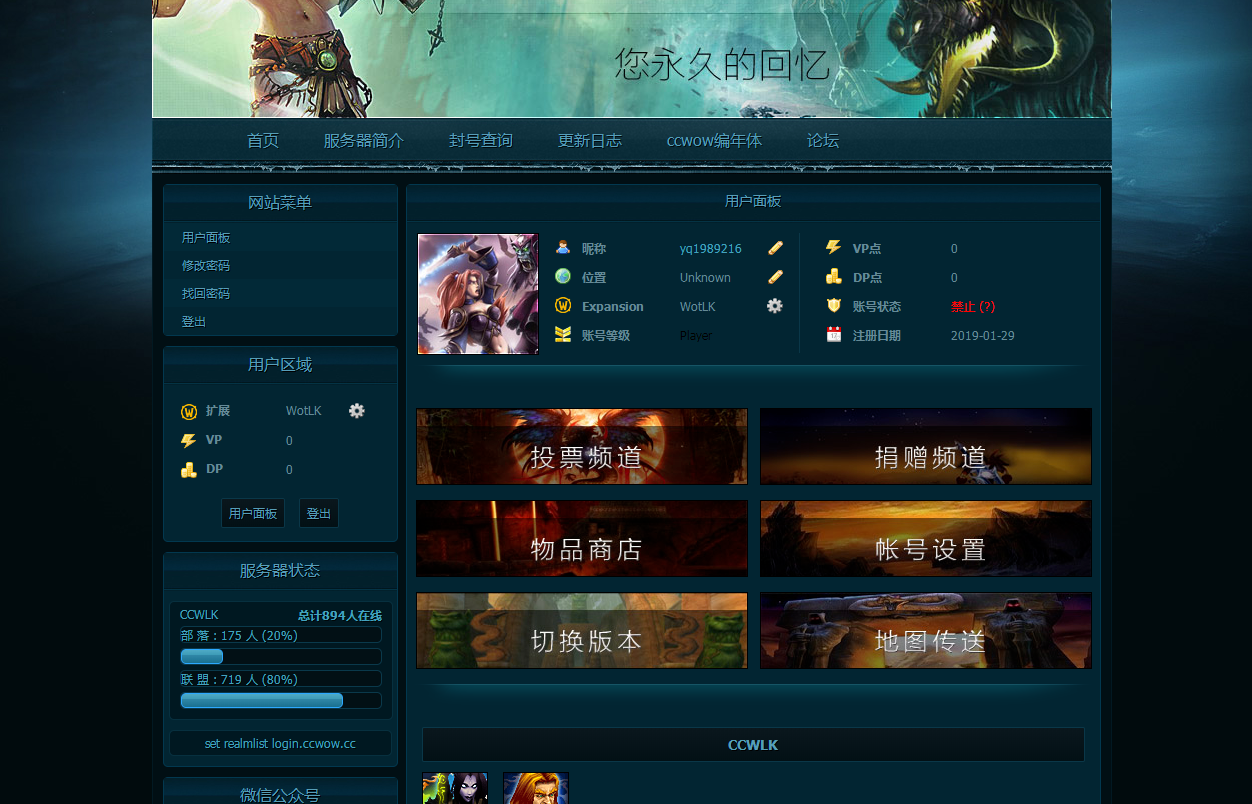
Task: Open the 物品商店 banner
Action: [x=582, y=538]
